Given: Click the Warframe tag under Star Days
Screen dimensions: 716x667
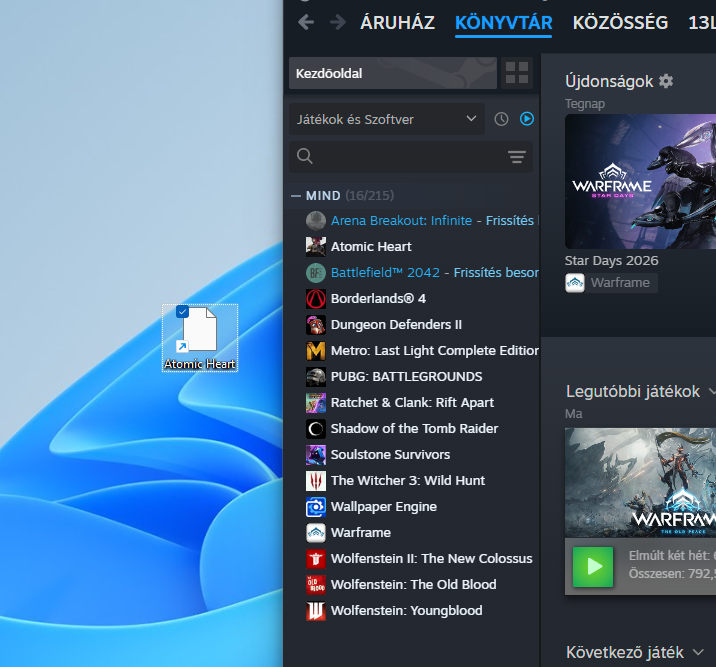Looking at the screenshot, I should point(611,283).
